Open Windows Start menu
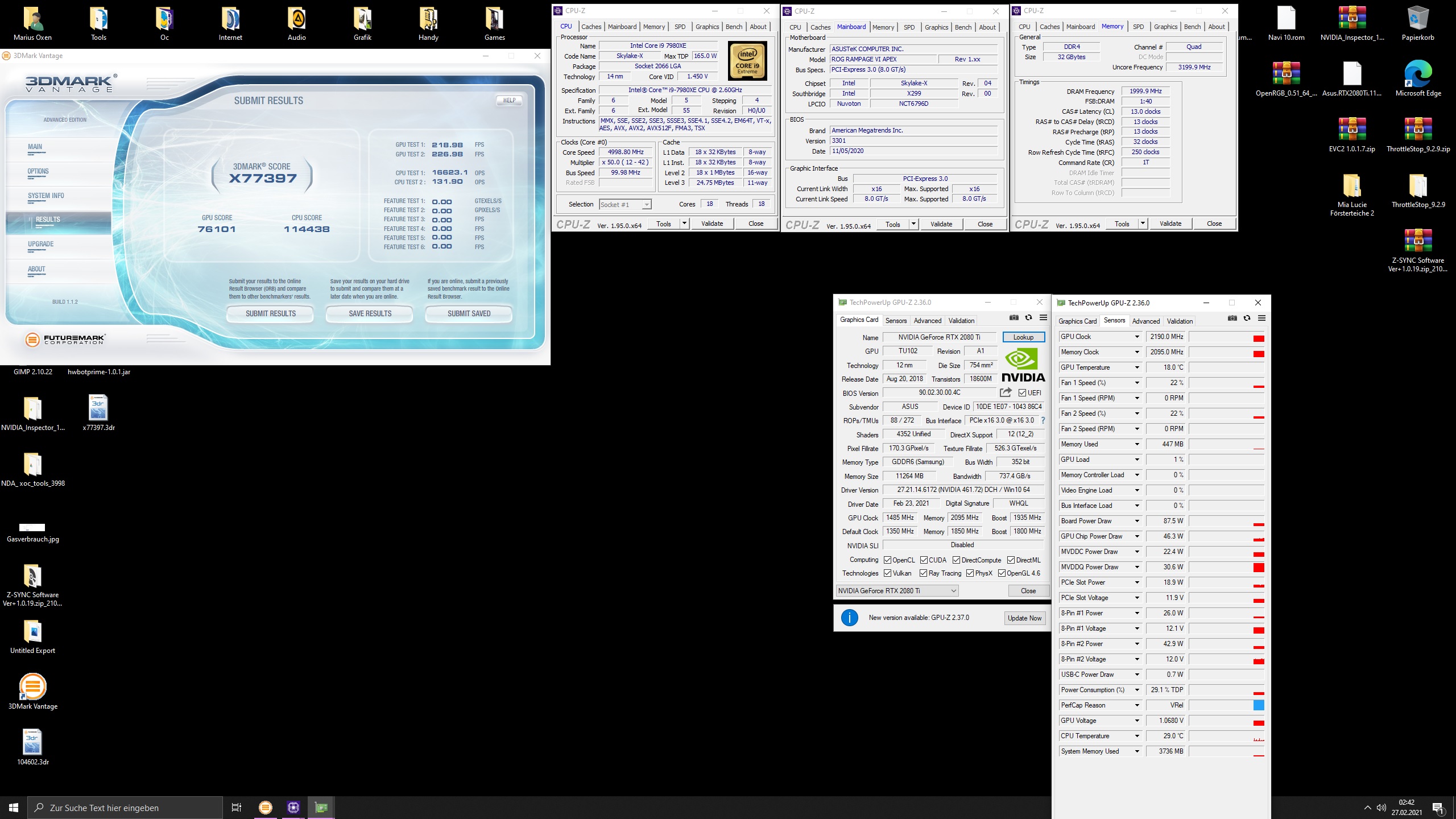Screen dimensions: 1456x819 coord(14,807)
